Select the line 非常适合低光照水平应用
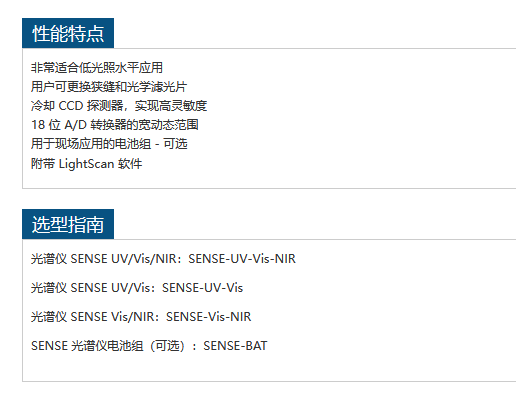This screenshot has height=398, width=516. coord(97,68)
